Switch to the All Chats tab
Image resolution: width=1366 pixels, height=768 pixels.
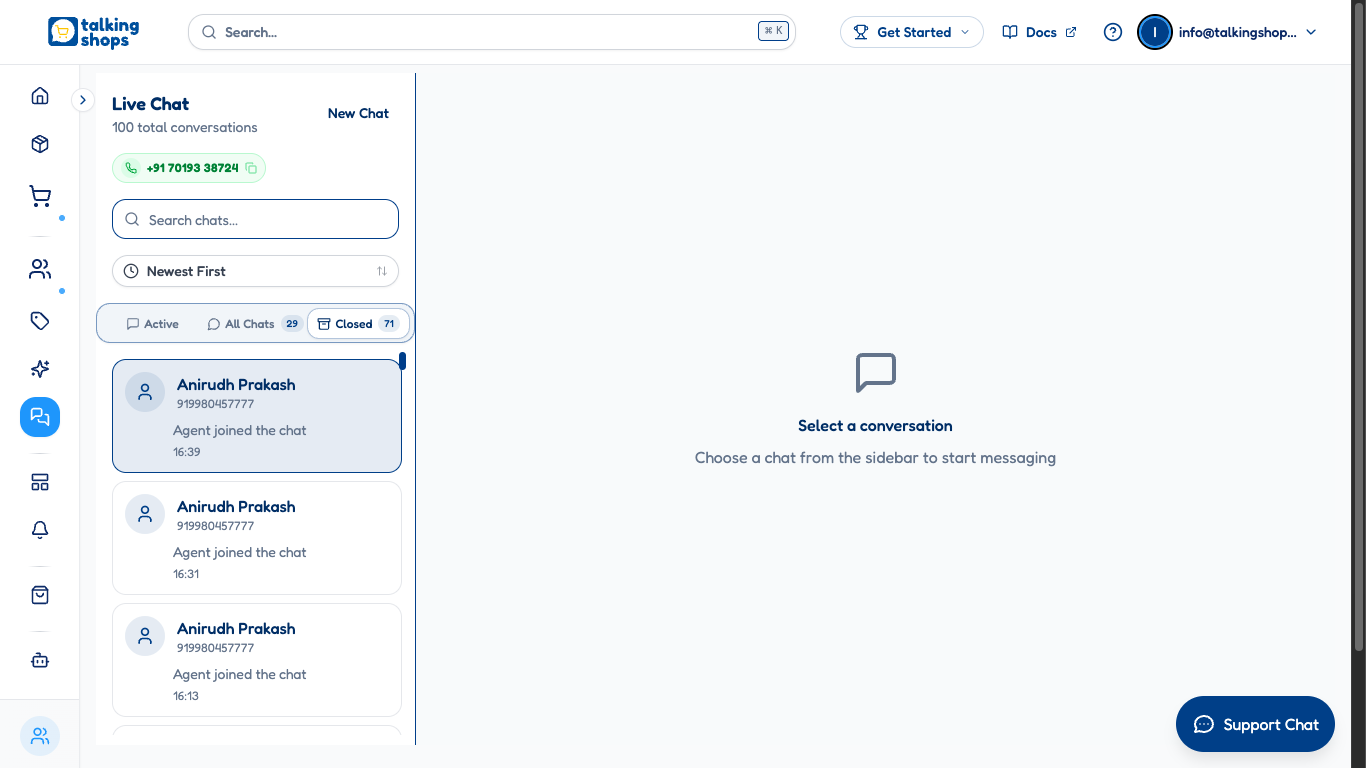pos(252,324)
